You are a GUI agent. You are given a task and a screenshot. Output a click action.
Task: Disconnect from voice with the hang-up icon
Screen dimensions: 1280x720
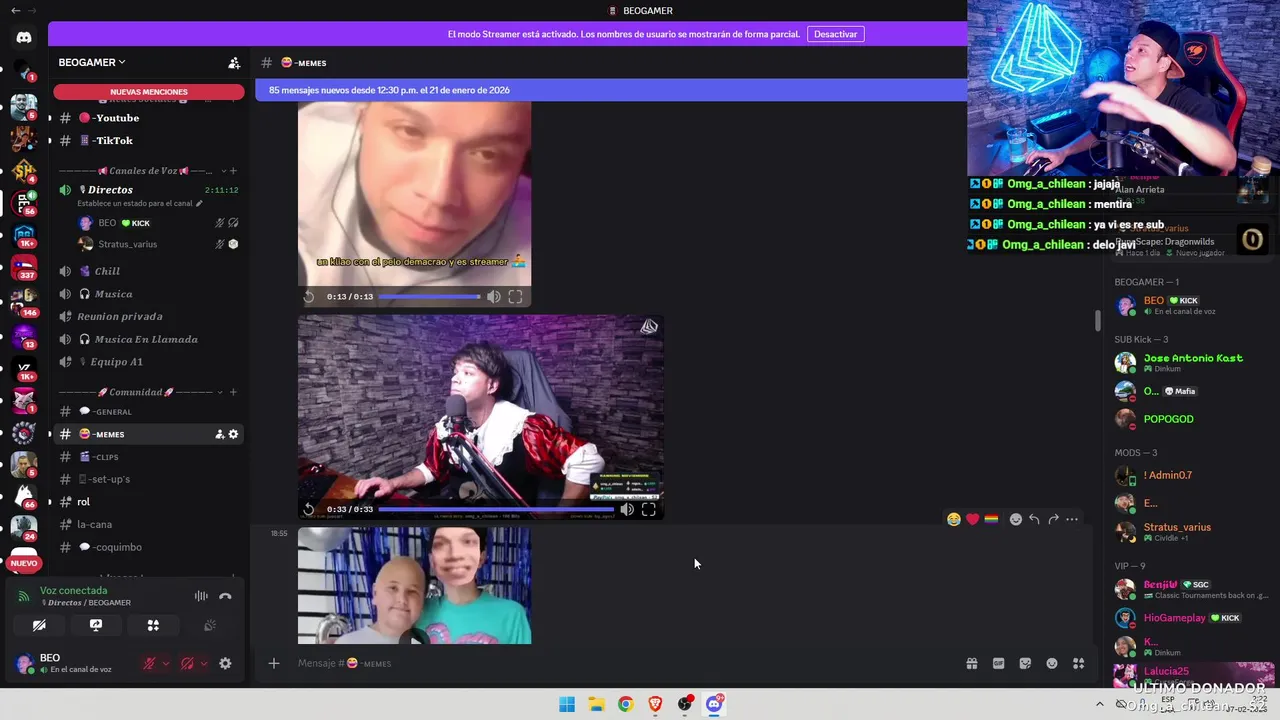click(x=225, y=596)
